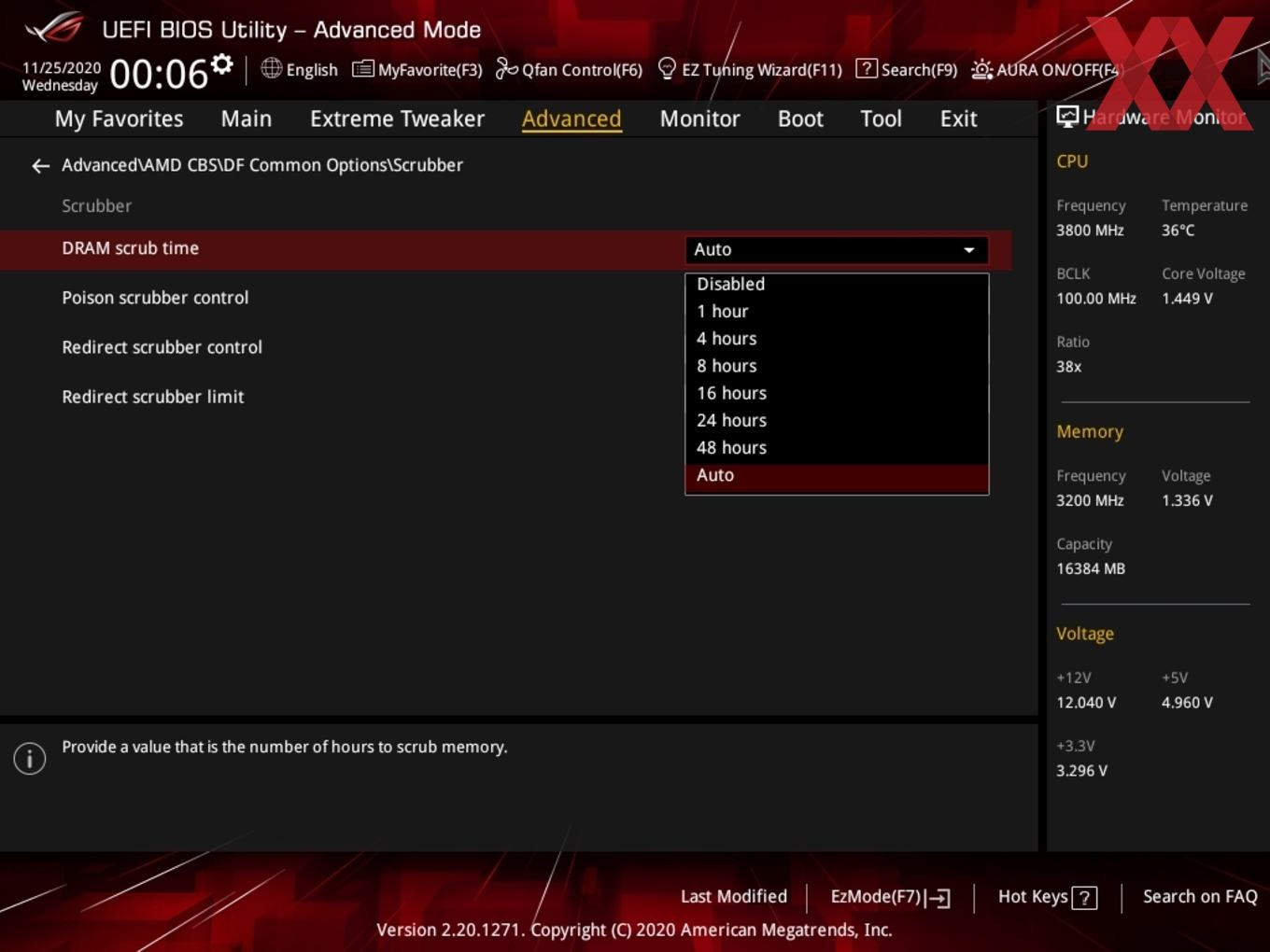Collapse the DRAM scrub time dropdown arrow
Image resolution: width=1270 pixels, height=952 pixels.
click(x=969, y=250)
